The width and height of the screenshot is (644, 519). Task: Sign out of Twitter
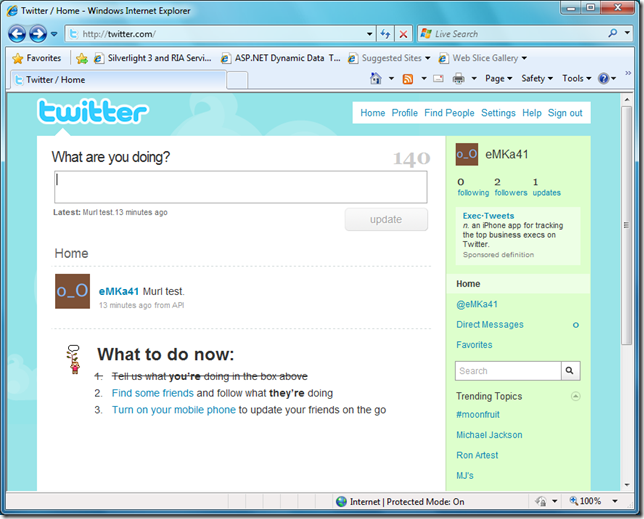(x=565, y=113)
